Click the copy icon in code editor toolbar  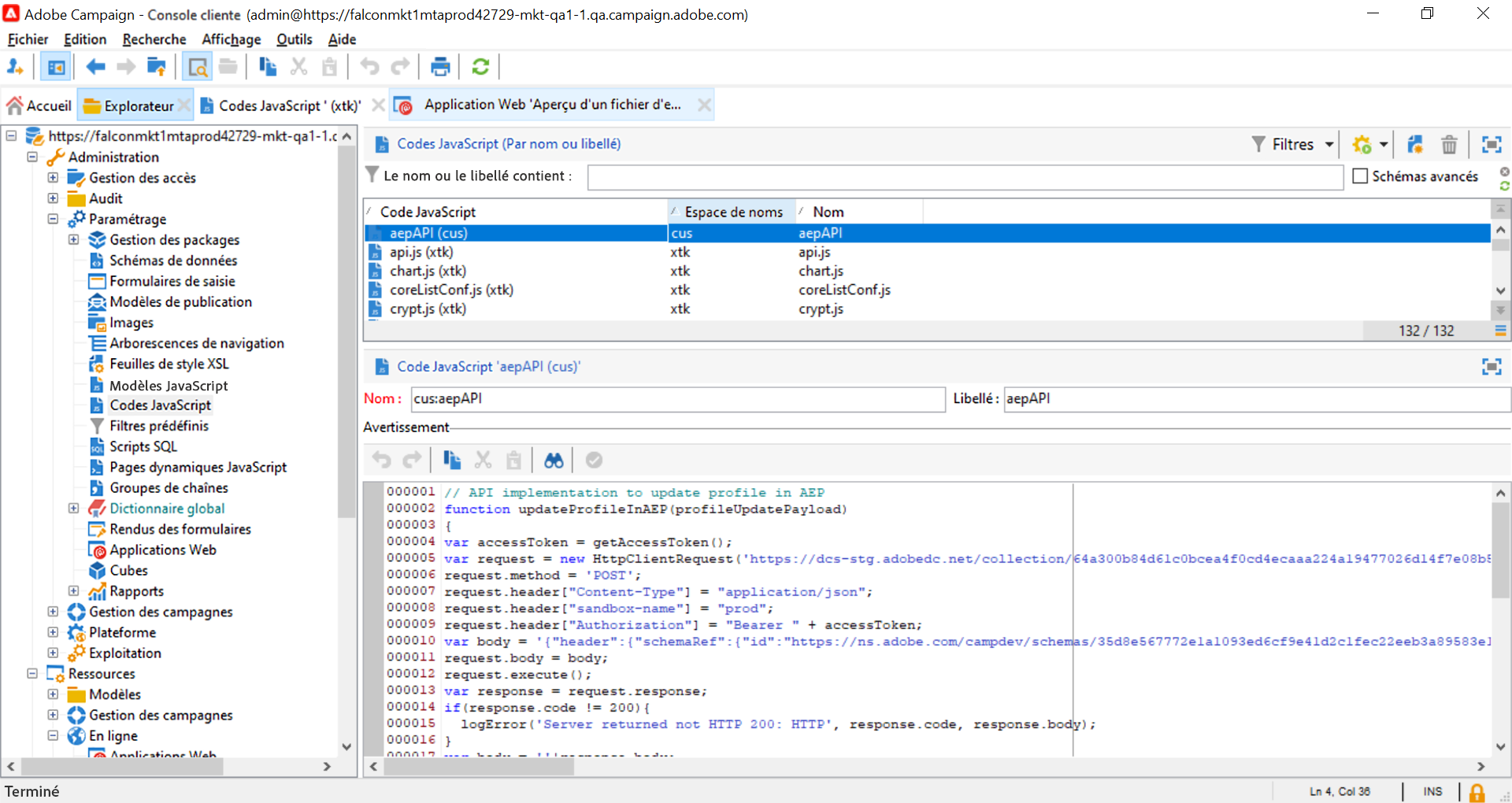[452, 461]
